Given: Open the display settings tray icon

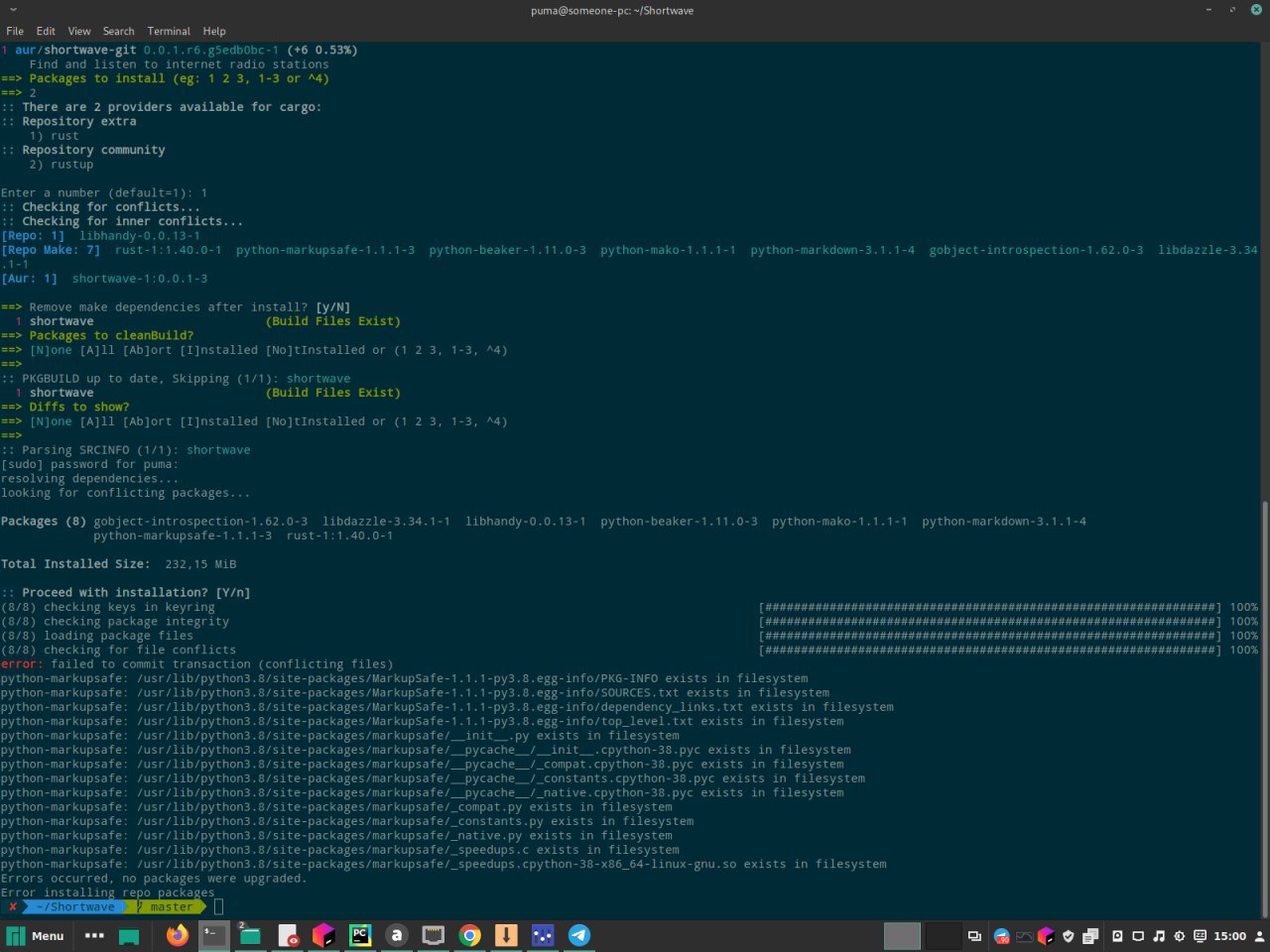Looking at the screenshot, I should (x=1138, y=936).
